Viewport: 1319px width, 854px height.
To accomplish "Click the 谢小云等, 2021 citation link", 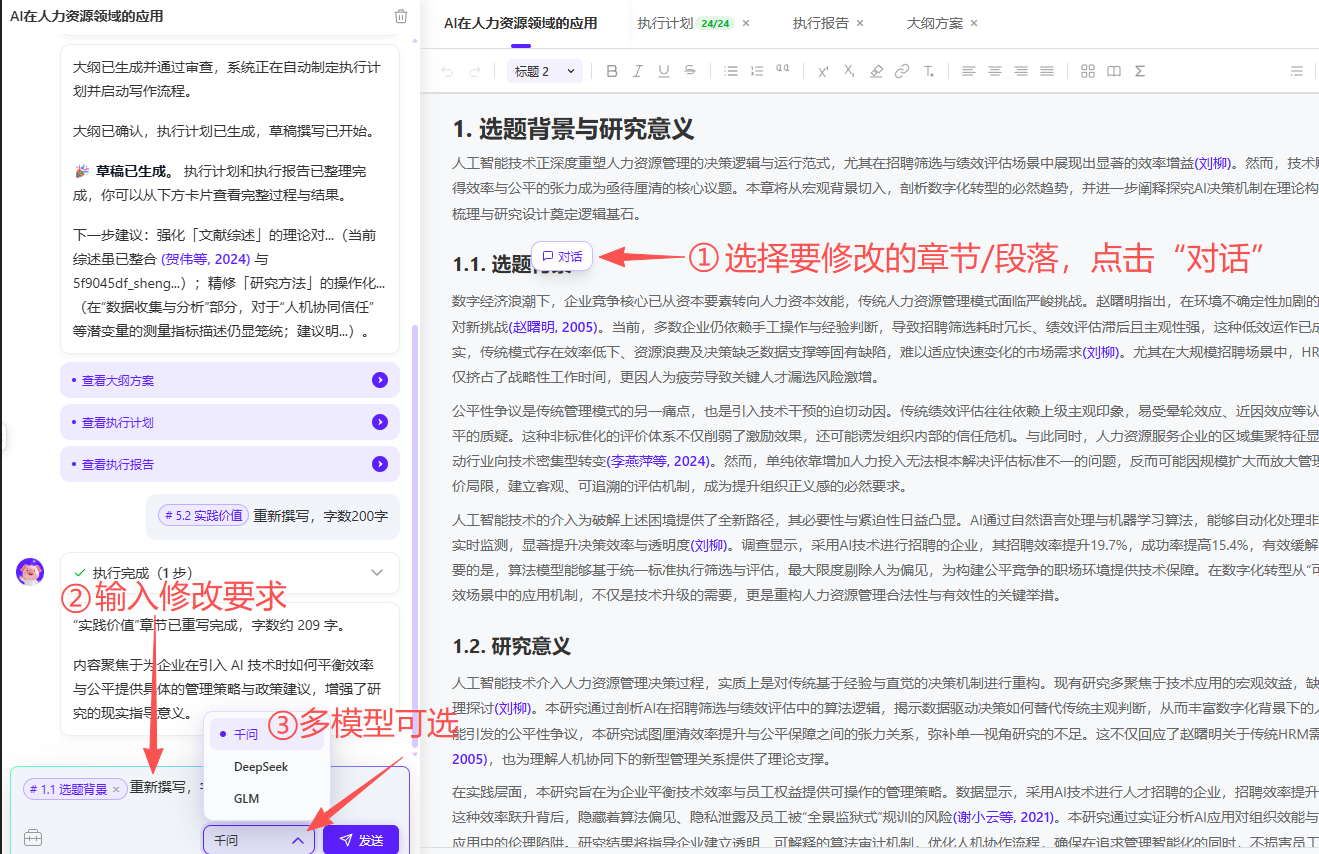I will click(x=1006, y=817).
